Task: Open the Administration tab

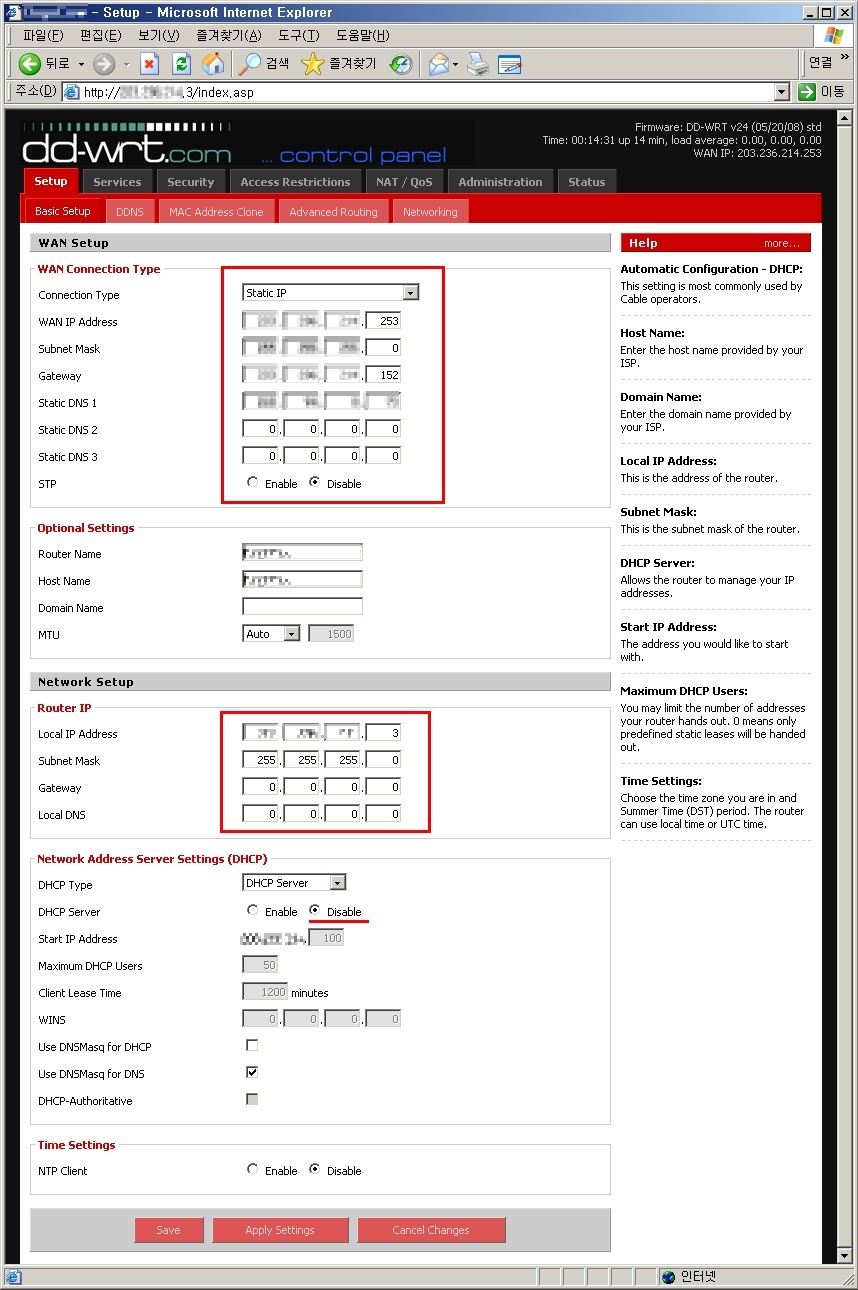Action: pos(500,182)
